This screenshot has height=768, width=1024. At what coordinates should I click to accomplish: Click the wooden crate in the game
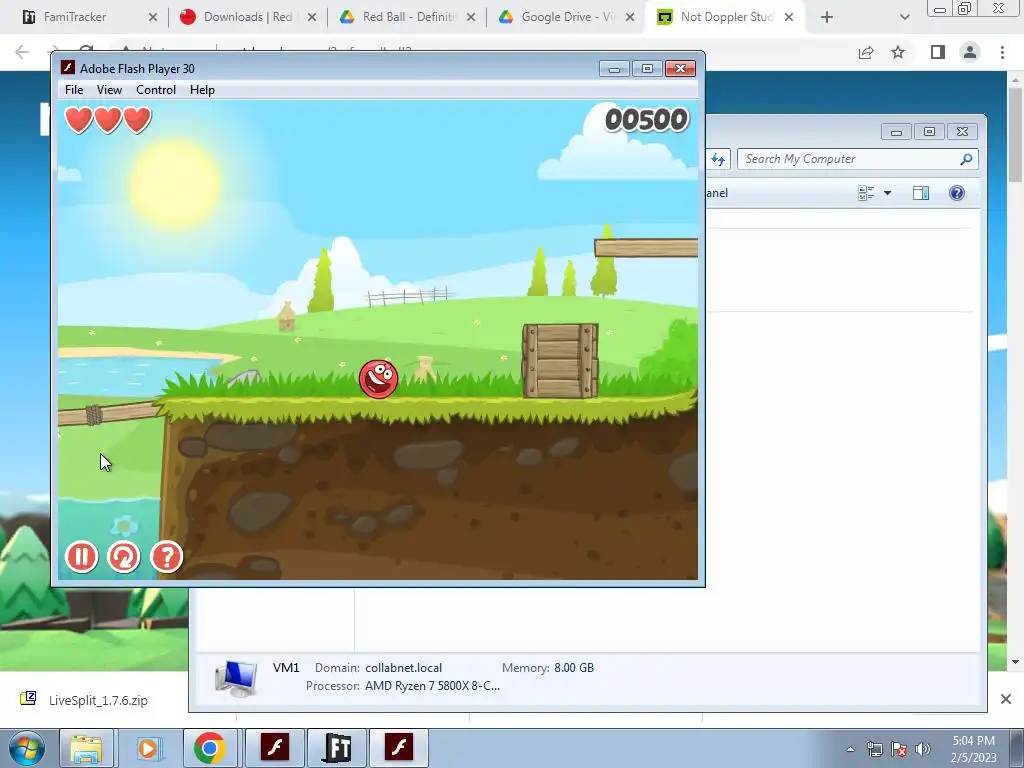click(560, 360)
